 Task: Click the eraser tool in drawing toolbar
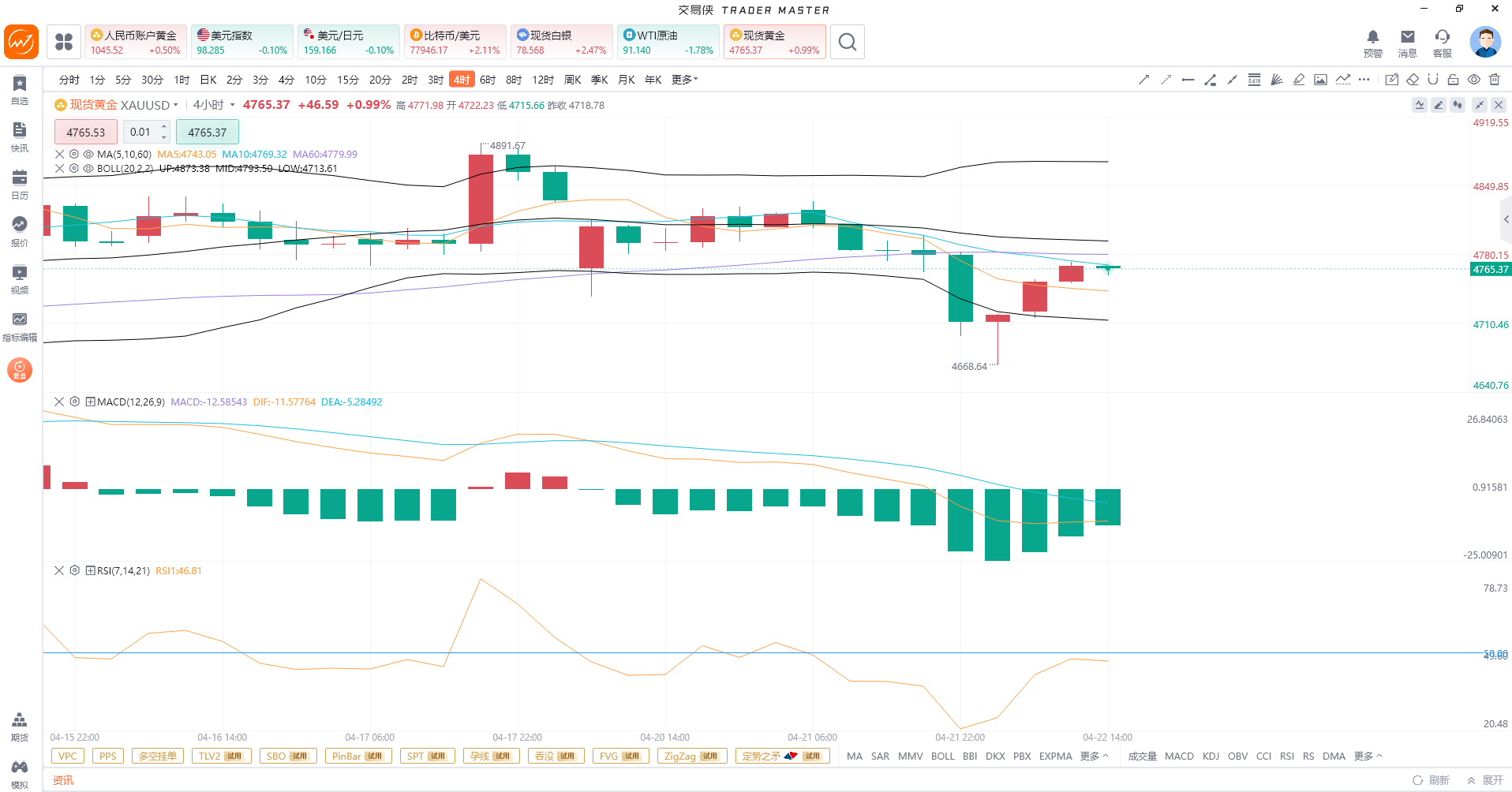(x=1413, y=80)
